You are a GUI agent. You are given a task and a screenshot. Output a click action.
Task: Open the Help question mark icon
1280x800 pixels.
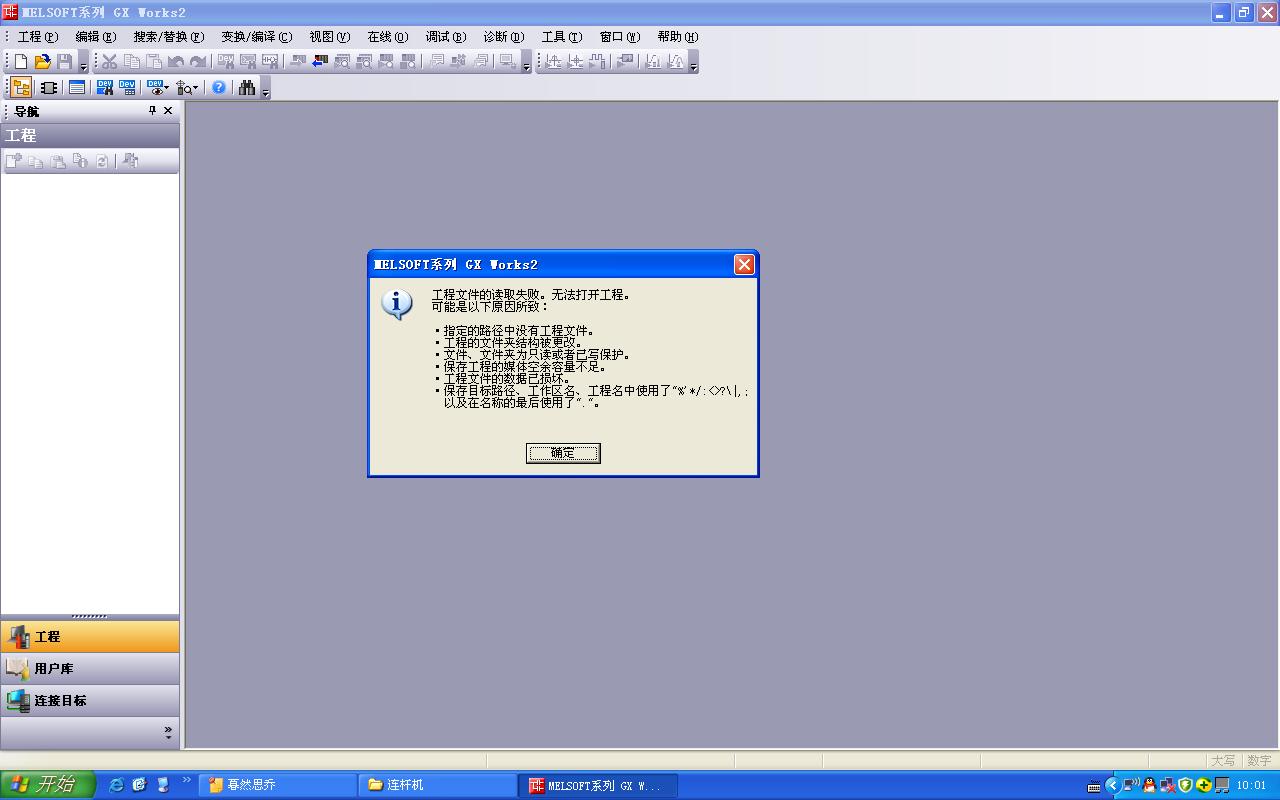(218, 88)
